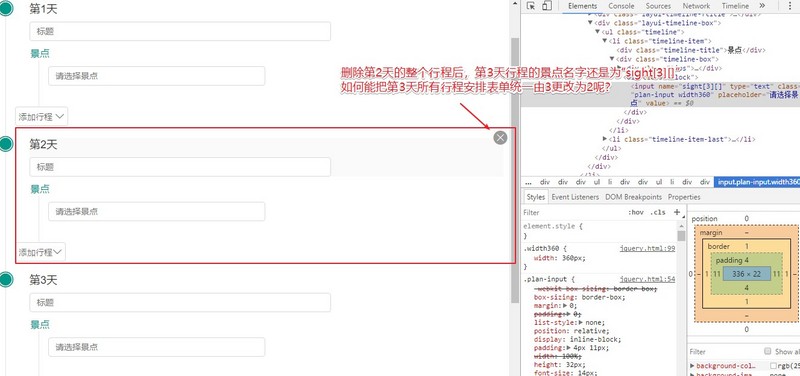
Task: Click the display: inline-block declaration
Action: 577,339
